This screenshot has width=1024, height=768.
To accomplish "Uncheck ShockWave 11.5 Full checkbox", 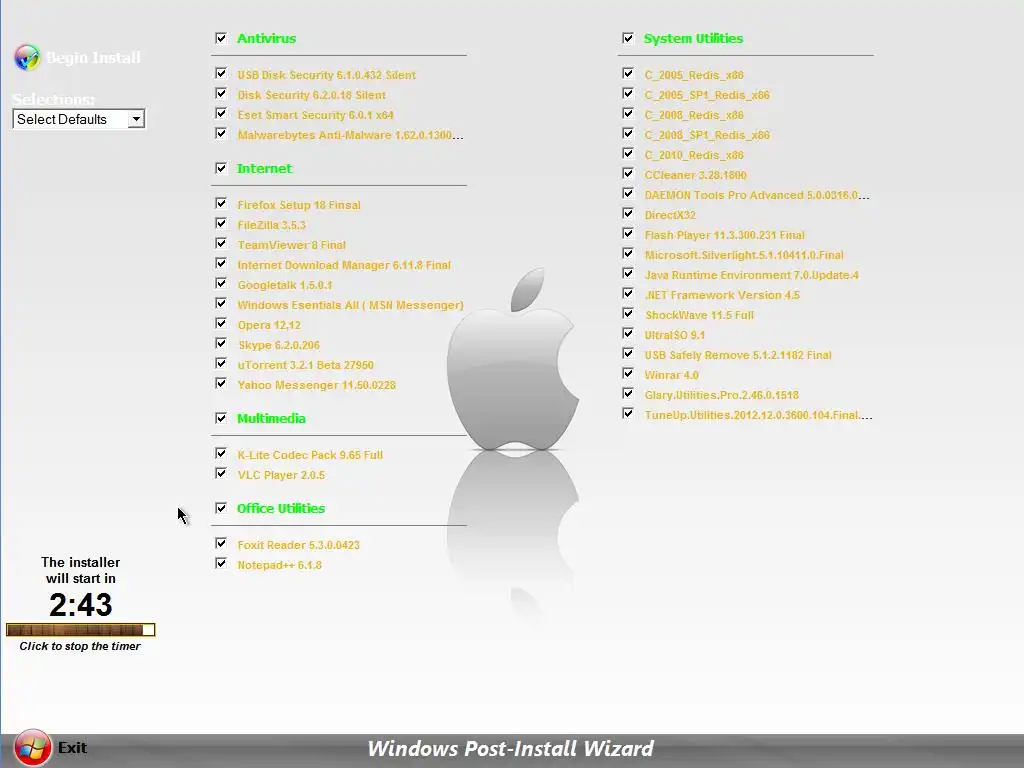I will click(628, 314).
